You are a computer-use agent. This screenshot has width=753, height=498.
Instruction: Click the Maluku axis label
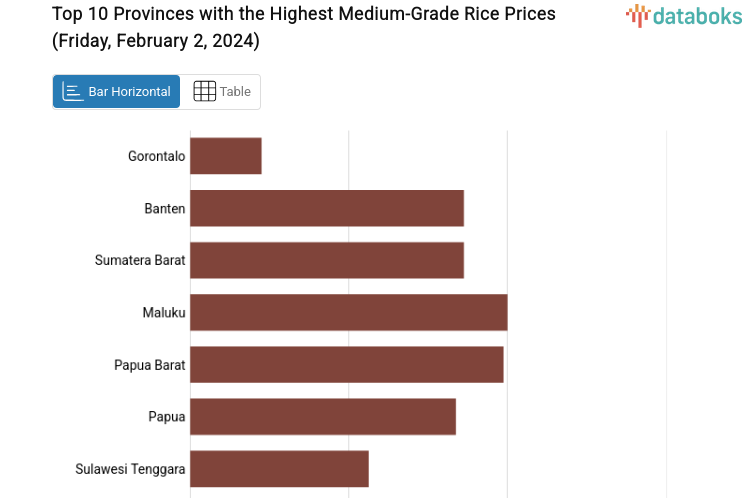click(164, 313)
